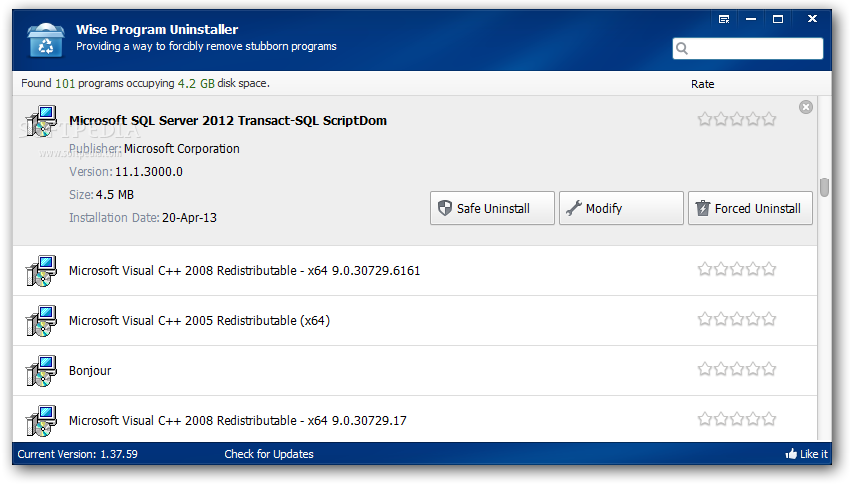This screenshot has height=484, width=850.
Task: Click the Safe Uninstall button
Action: coord(492,208)
